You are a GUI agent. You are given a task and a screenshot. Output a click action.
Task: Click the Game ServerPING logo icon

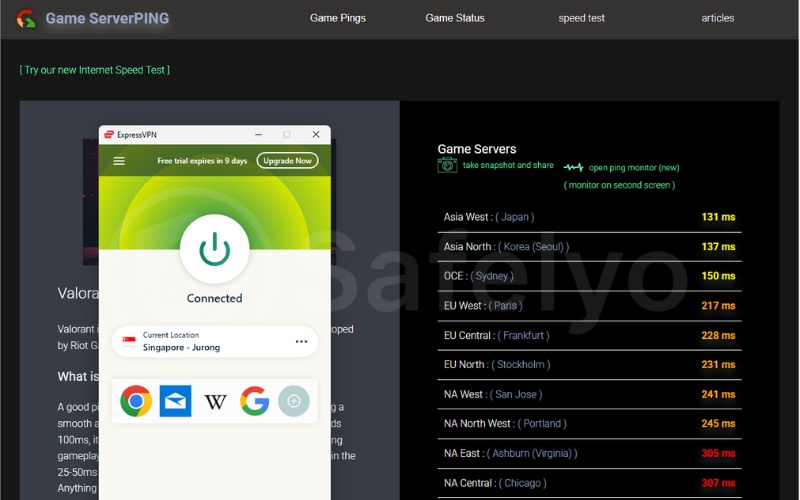26,18
